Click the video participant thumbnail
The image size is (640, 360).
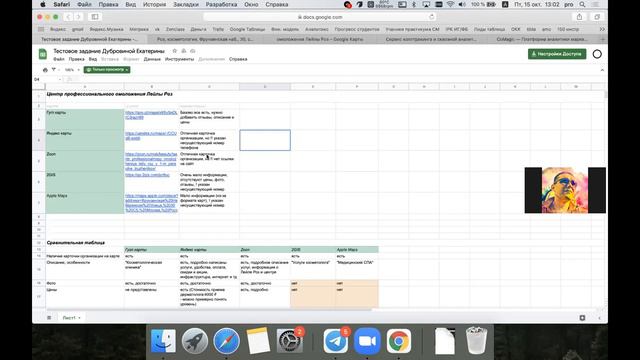(565, 190)
